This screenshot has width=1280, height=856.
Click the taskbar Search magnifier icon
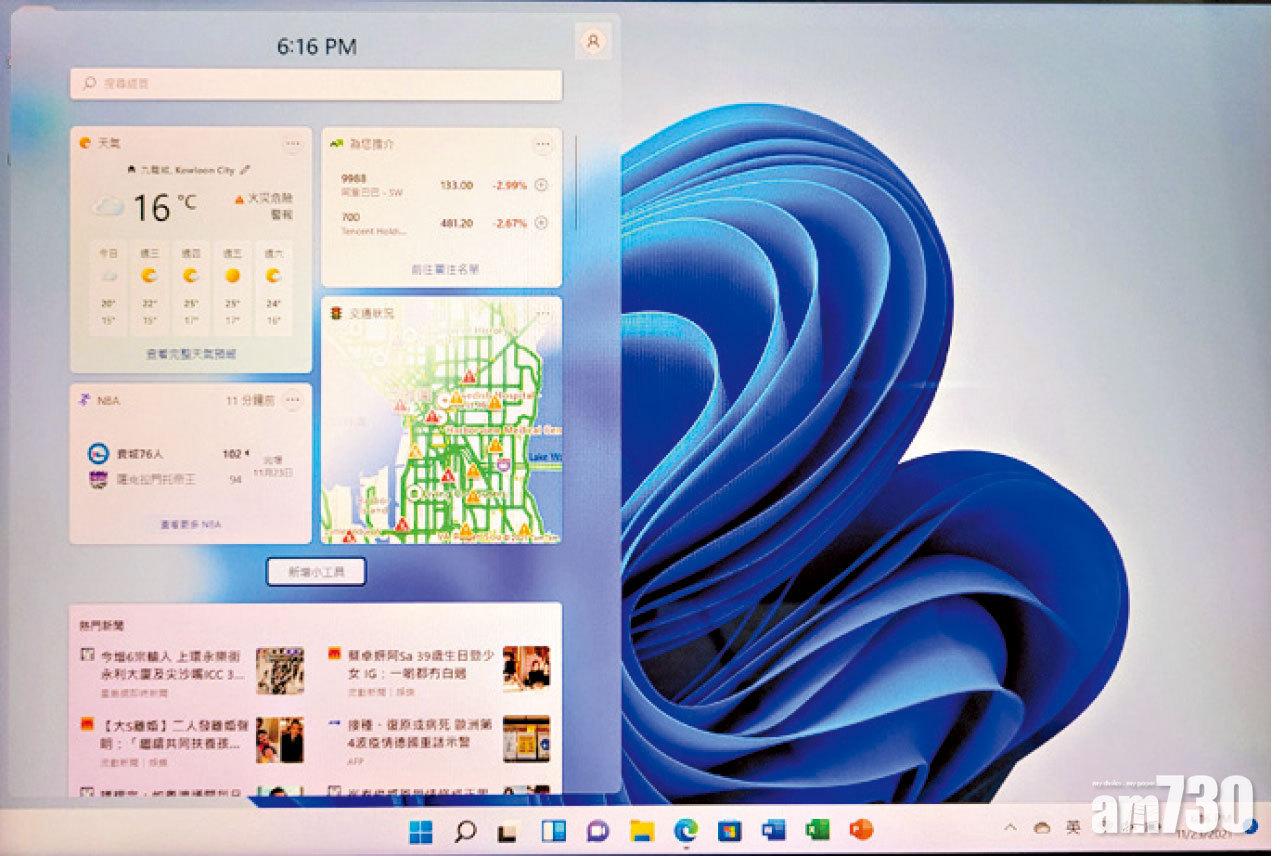point(465,830)
